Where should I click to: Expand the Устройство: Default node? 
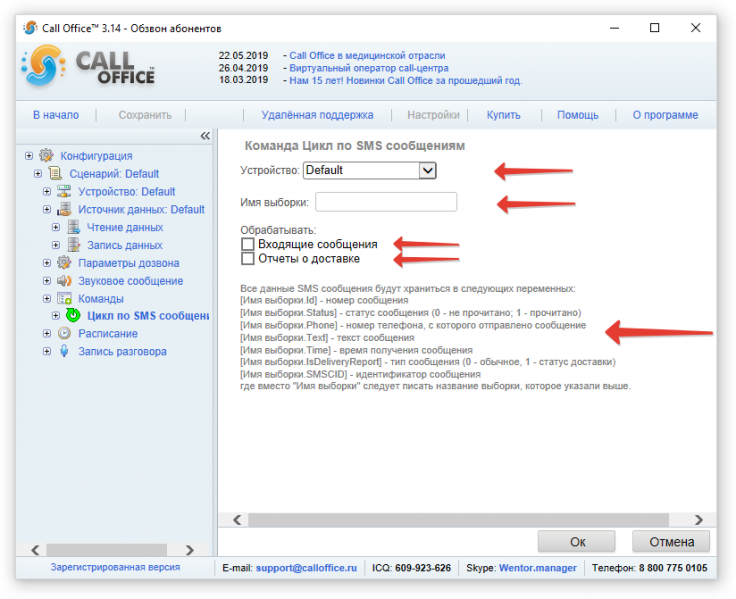(46, 192)
